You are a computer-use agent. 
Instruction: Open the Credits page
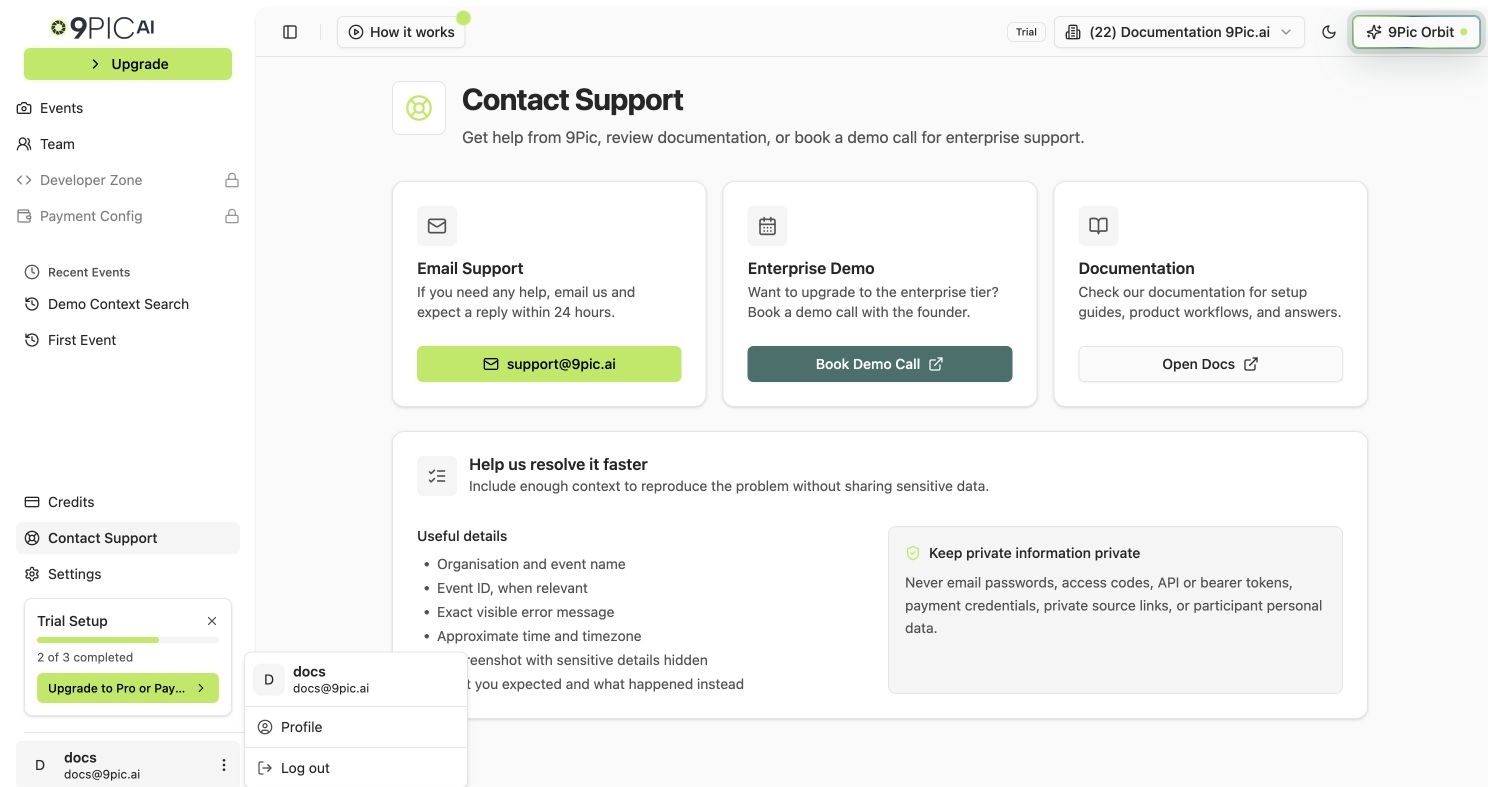point(128,502)
